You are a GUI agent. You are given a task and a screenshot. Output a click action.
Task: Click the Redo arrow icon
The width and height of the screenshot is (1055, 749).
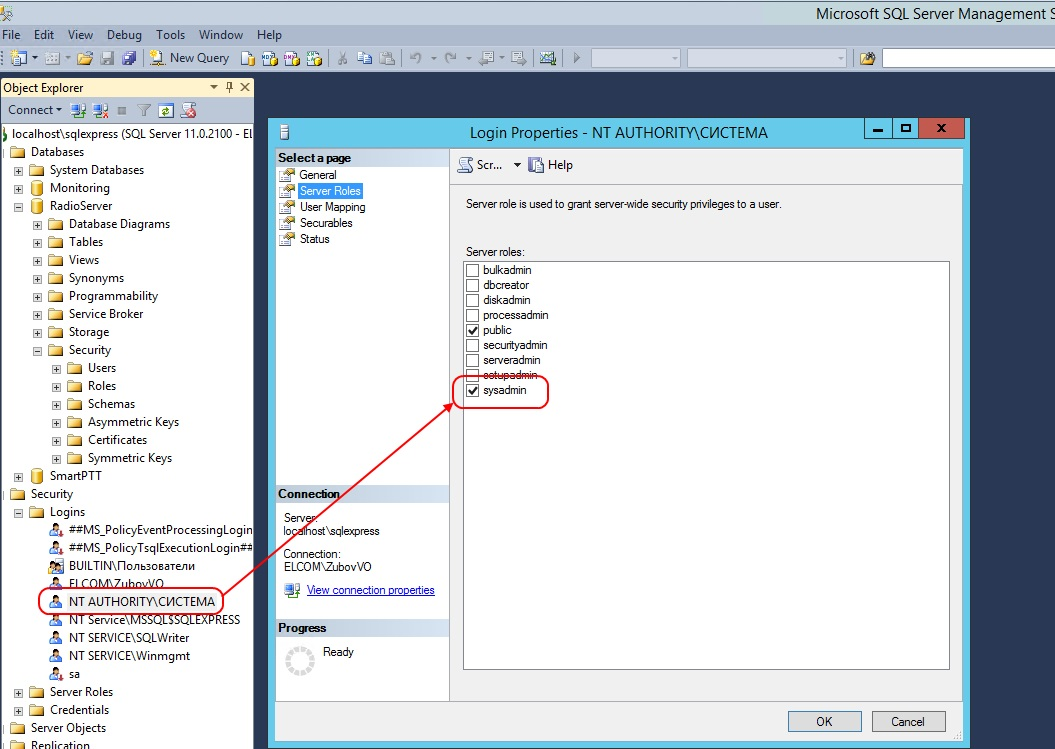pos(451,59)
